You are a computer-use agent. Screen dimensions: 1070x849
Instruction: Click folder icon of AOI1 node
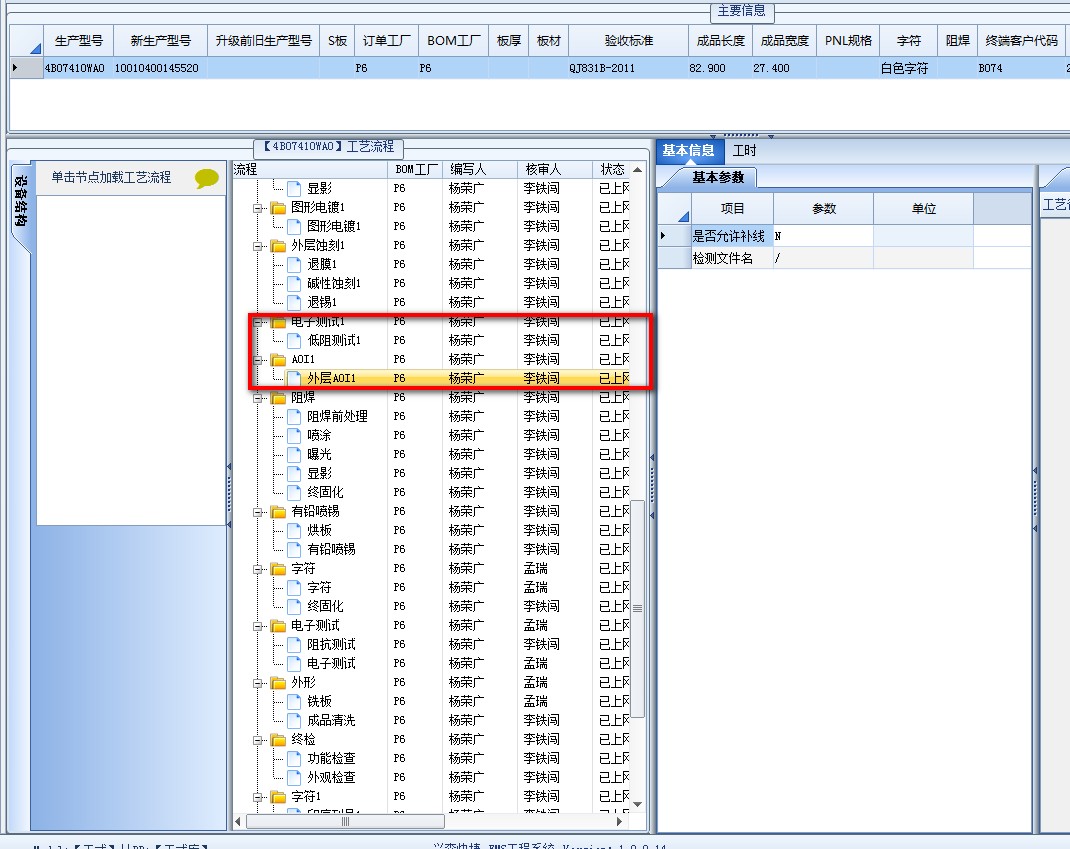pyautogui.click(x=278, y=360)
